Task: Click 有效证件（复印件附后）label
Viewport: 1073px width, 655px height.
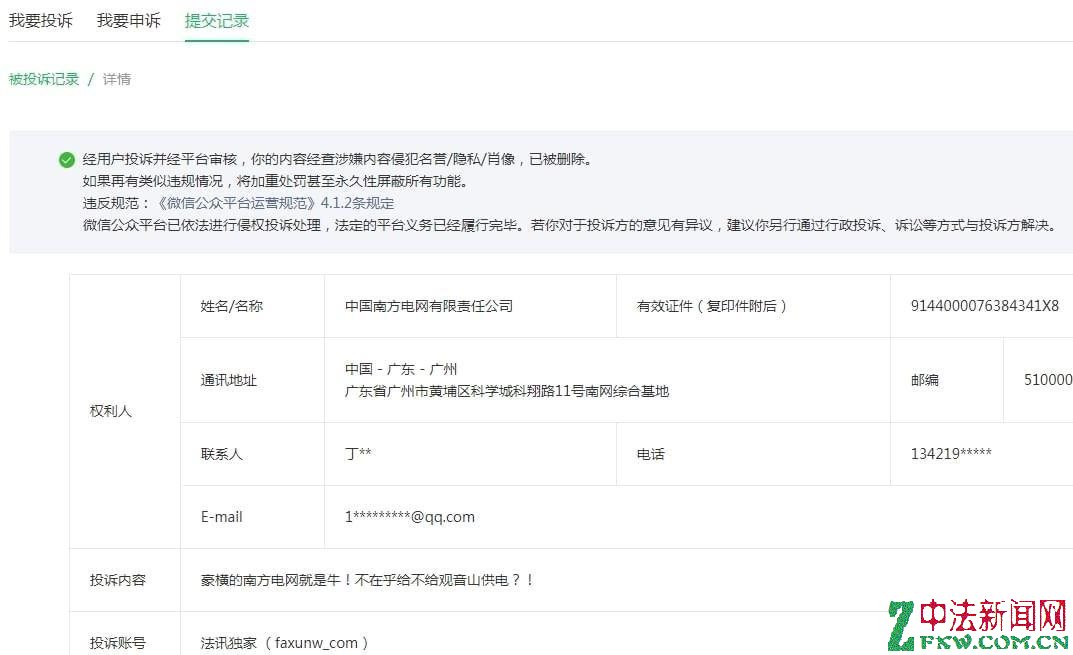Action: point(712,306)
